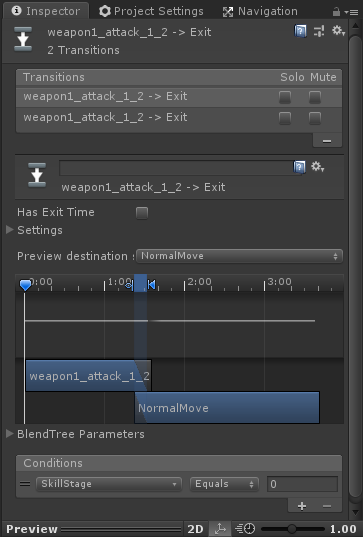Open the header gear settings menu
363x537 pixels.
tap(338, 31)
